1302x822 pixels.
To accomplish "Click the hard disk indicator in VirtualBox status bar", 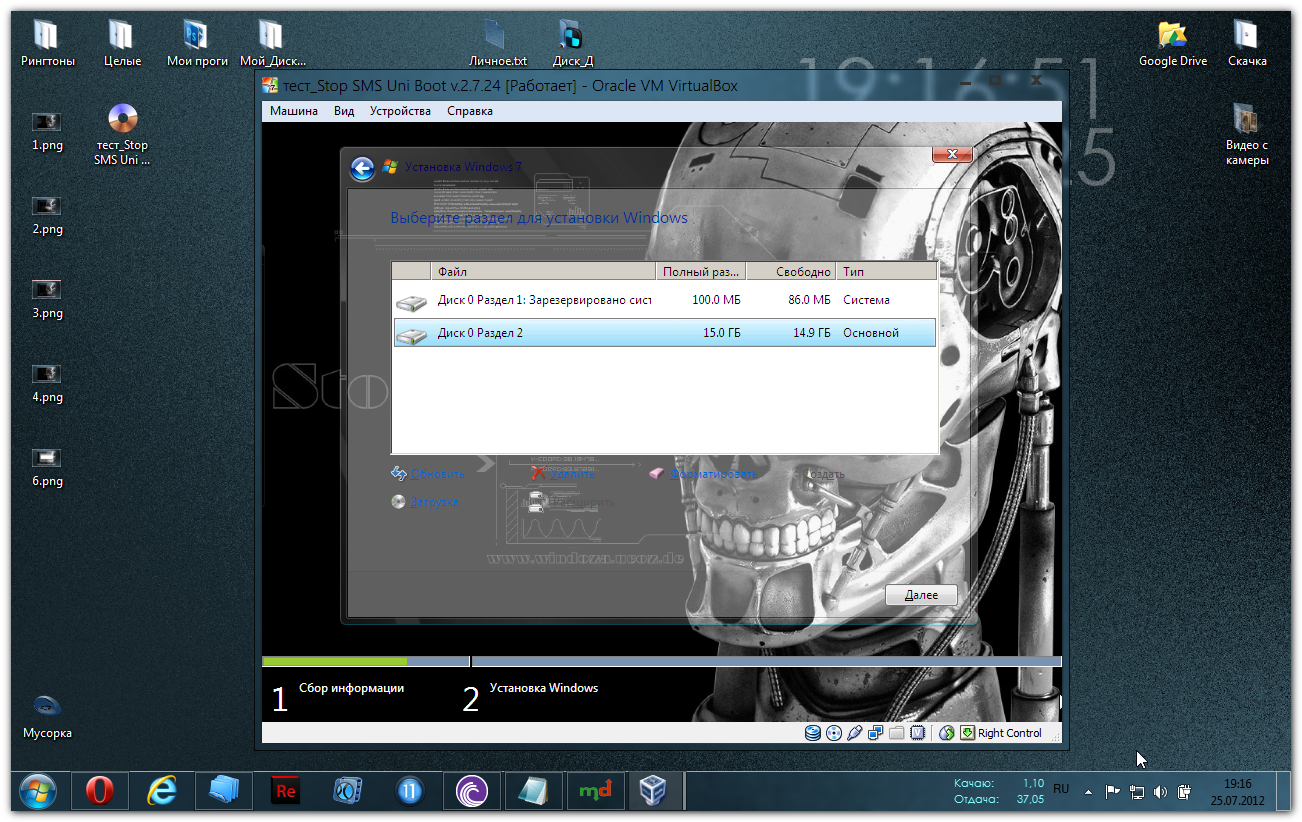I will (813, 733).
